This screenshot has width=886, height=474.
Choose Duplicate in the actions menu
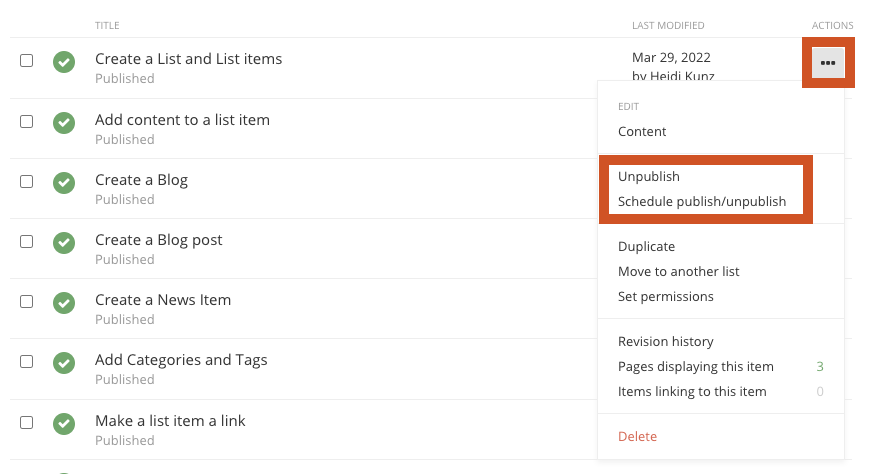[x=646, y=246]
